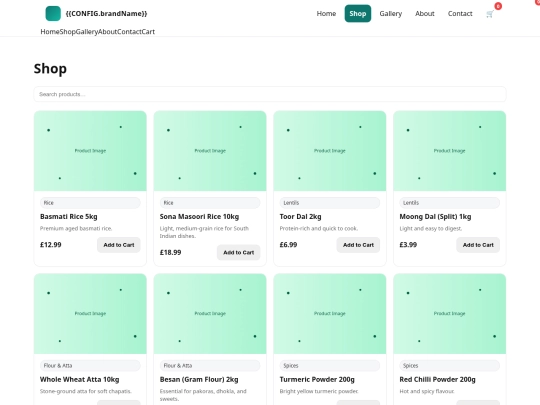Image resolution: width=540 pixels, height=405 pixels.
Task: Open Toor Dal 2kg product image
Action: click(330, 151)
